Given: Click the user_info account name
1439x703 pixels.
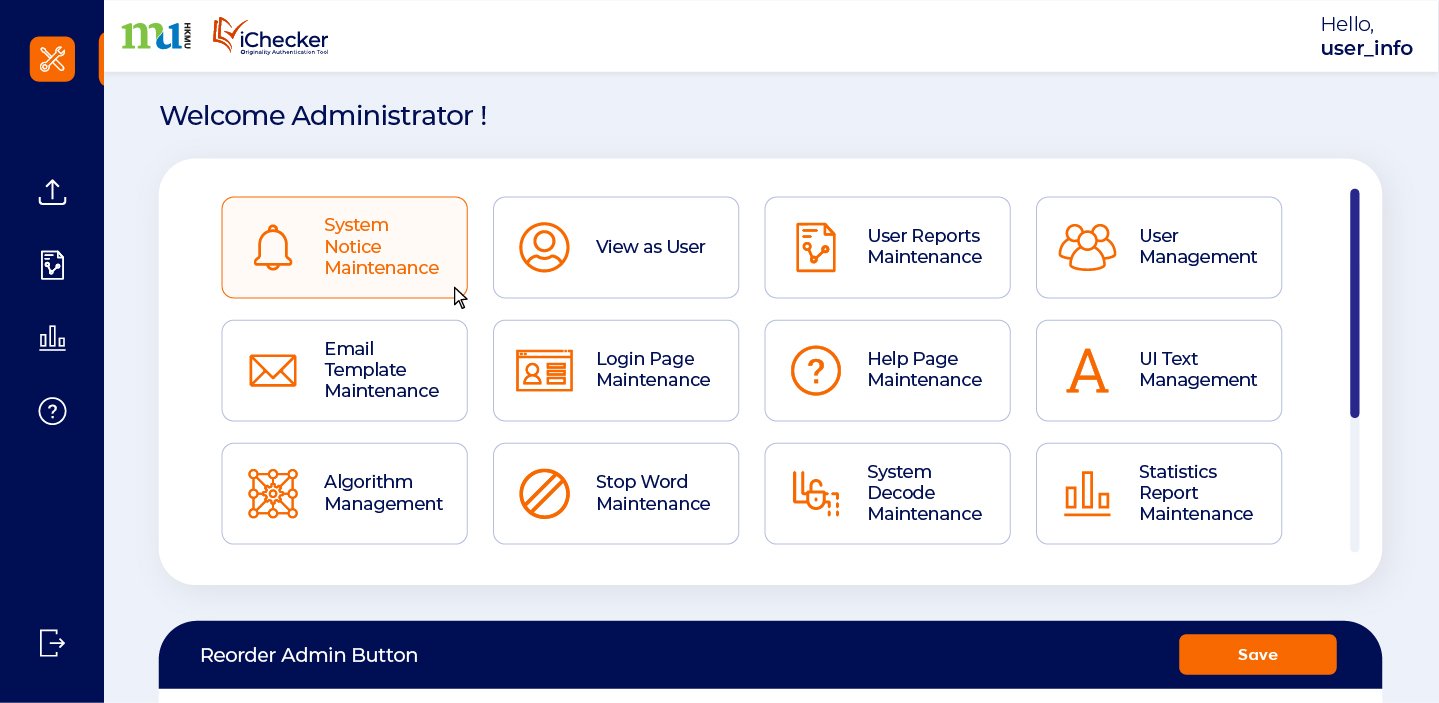Looking at the screenshot, I should 1366,48.
